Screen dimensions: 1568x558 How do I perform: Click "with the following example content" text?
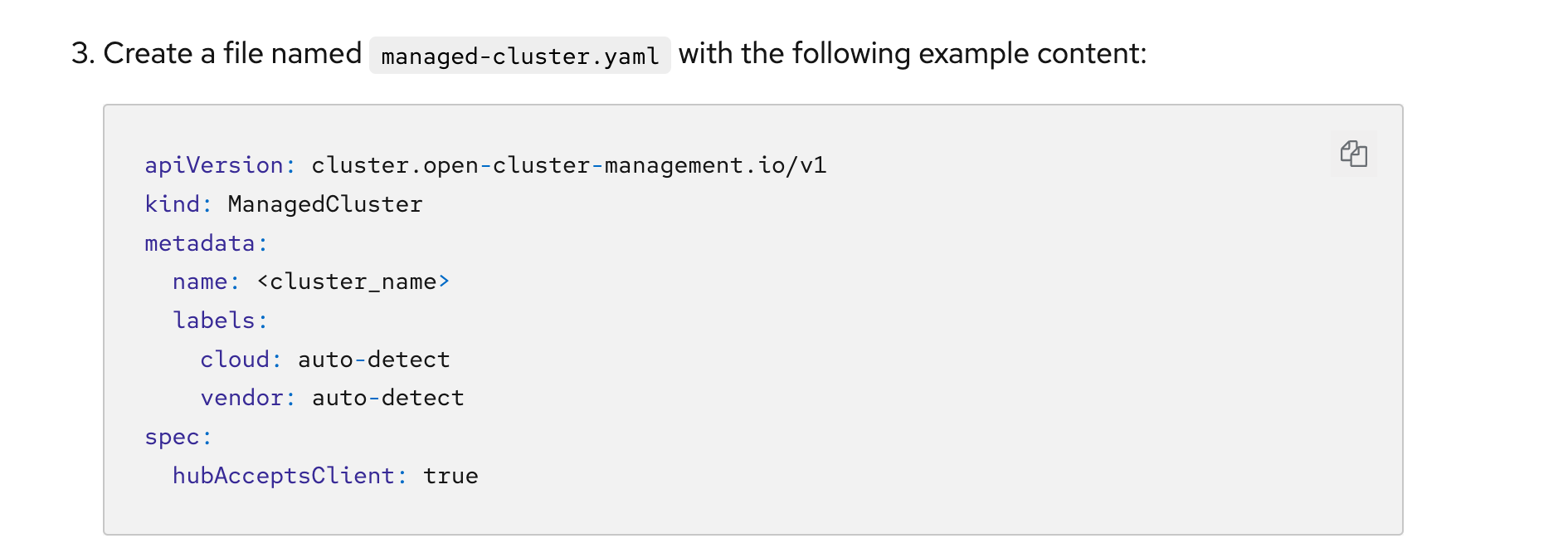(912, 54)
